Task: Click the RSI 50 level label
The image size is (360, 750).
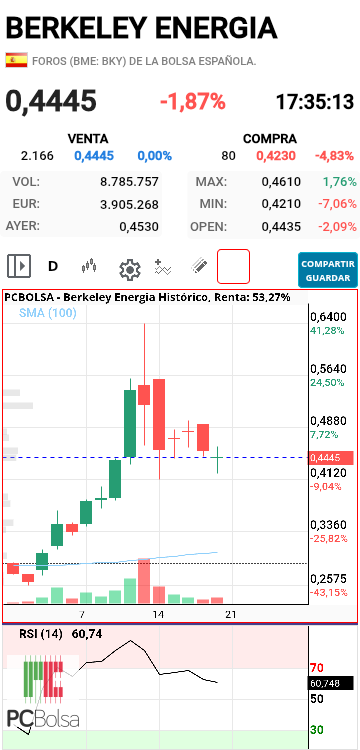Action: pos(317,699)
